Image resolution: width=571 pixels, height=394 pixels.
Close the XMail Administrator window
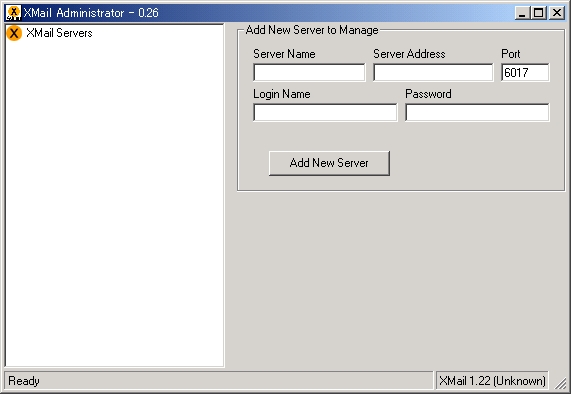(557, 13)
